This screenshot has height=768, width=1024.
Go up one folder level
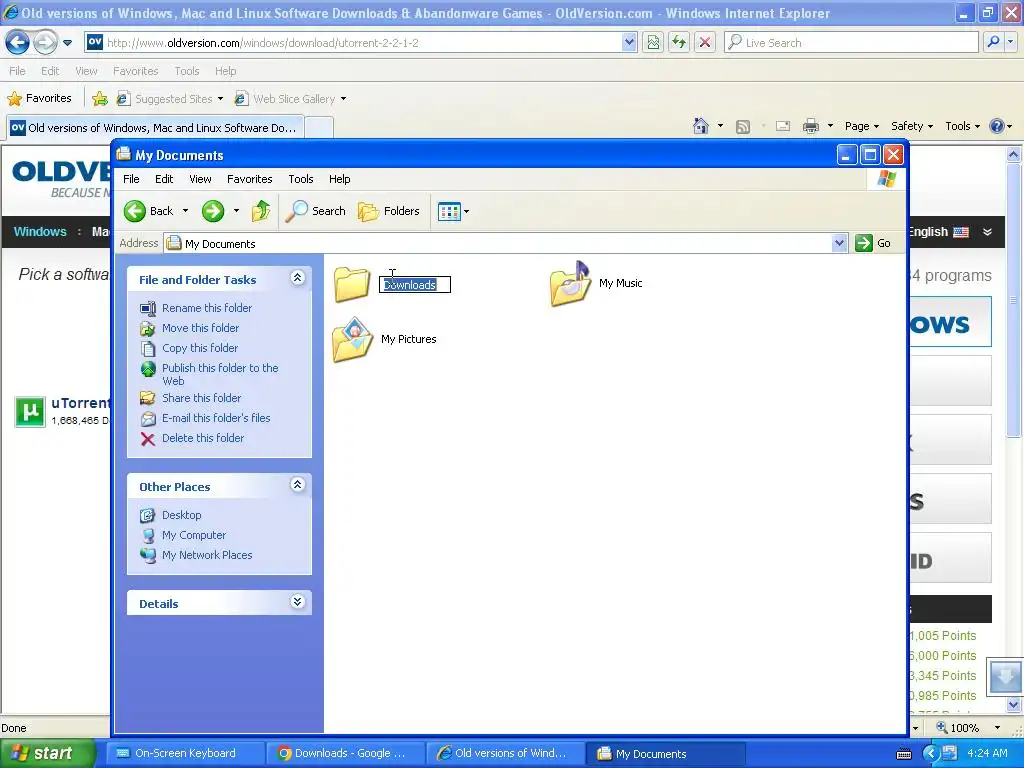(x=261, y=211)
